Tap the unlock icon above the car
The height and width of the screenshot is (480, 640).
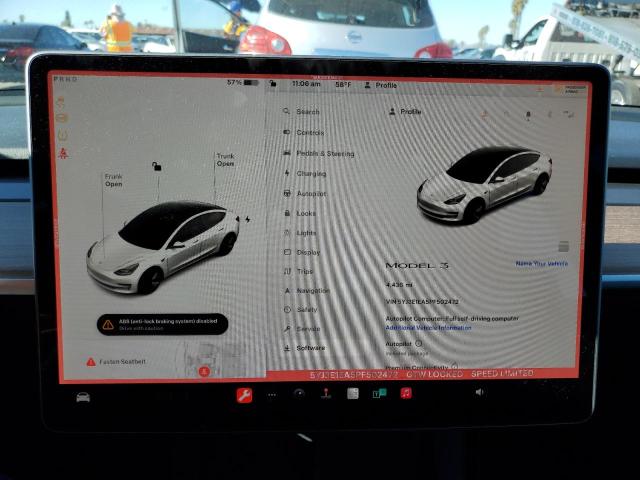pos(157,166)
